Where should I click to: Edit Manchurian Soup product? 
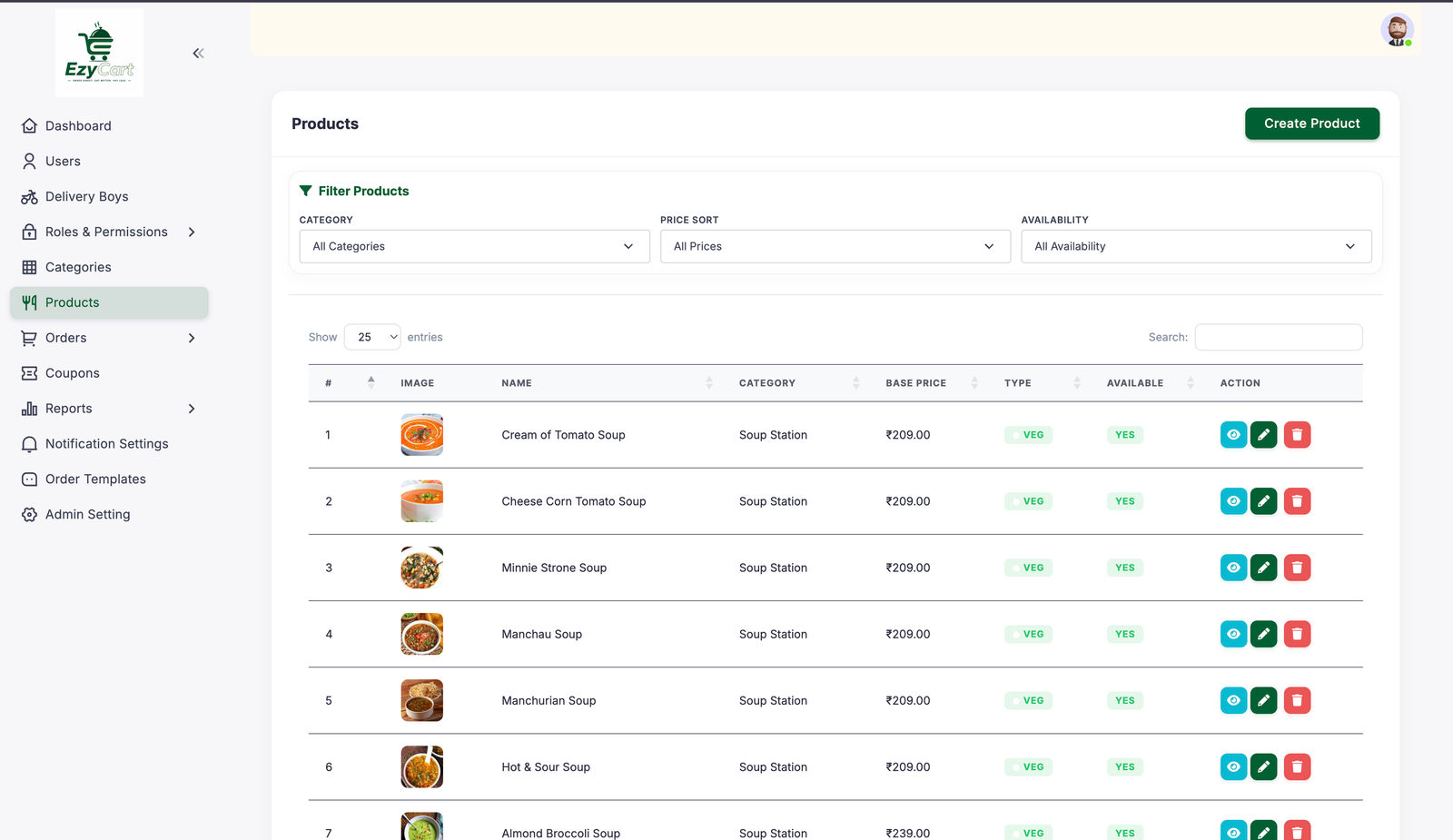[1263, 700]
